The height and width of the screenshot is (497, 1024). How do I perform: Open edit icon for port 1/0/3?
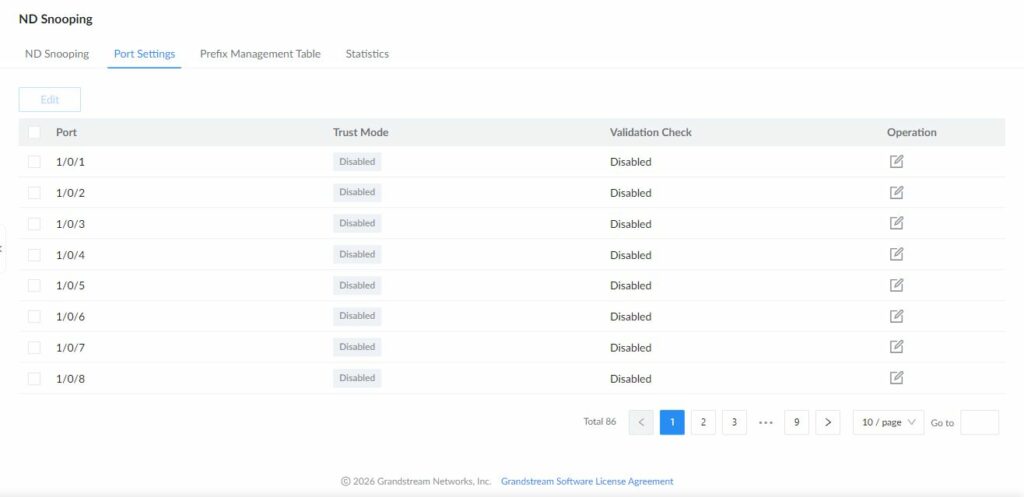tap(897, 223)
